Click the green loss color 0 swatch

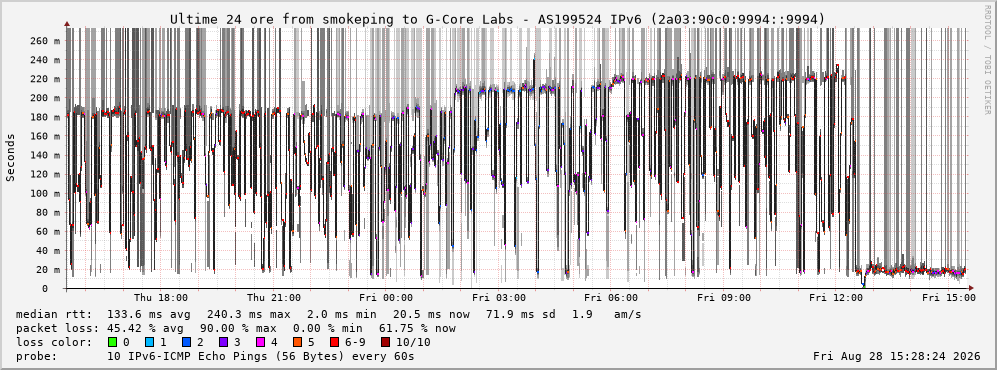(113, 342)
